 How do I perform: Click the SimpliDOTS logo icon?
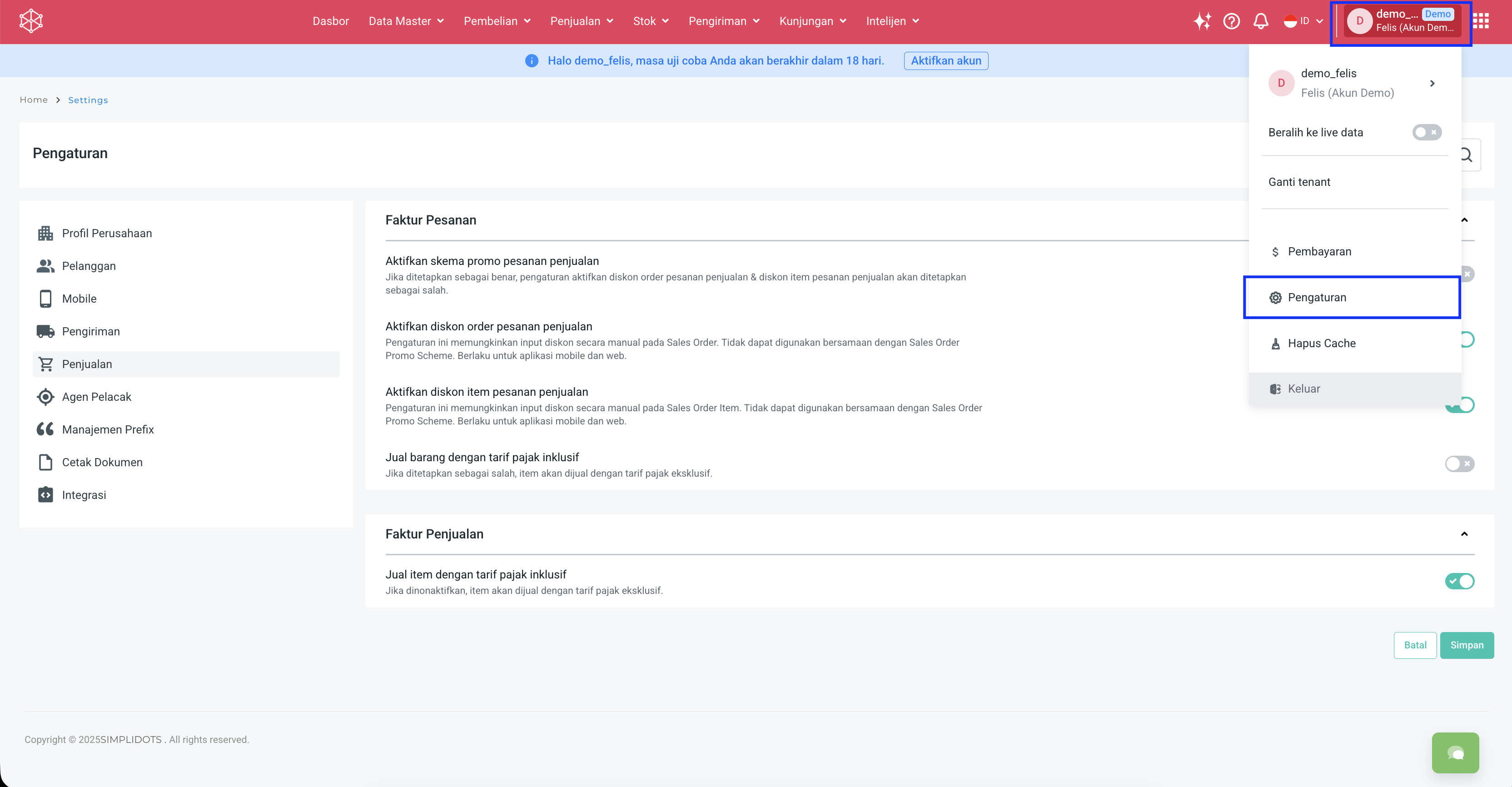[31, 21]
